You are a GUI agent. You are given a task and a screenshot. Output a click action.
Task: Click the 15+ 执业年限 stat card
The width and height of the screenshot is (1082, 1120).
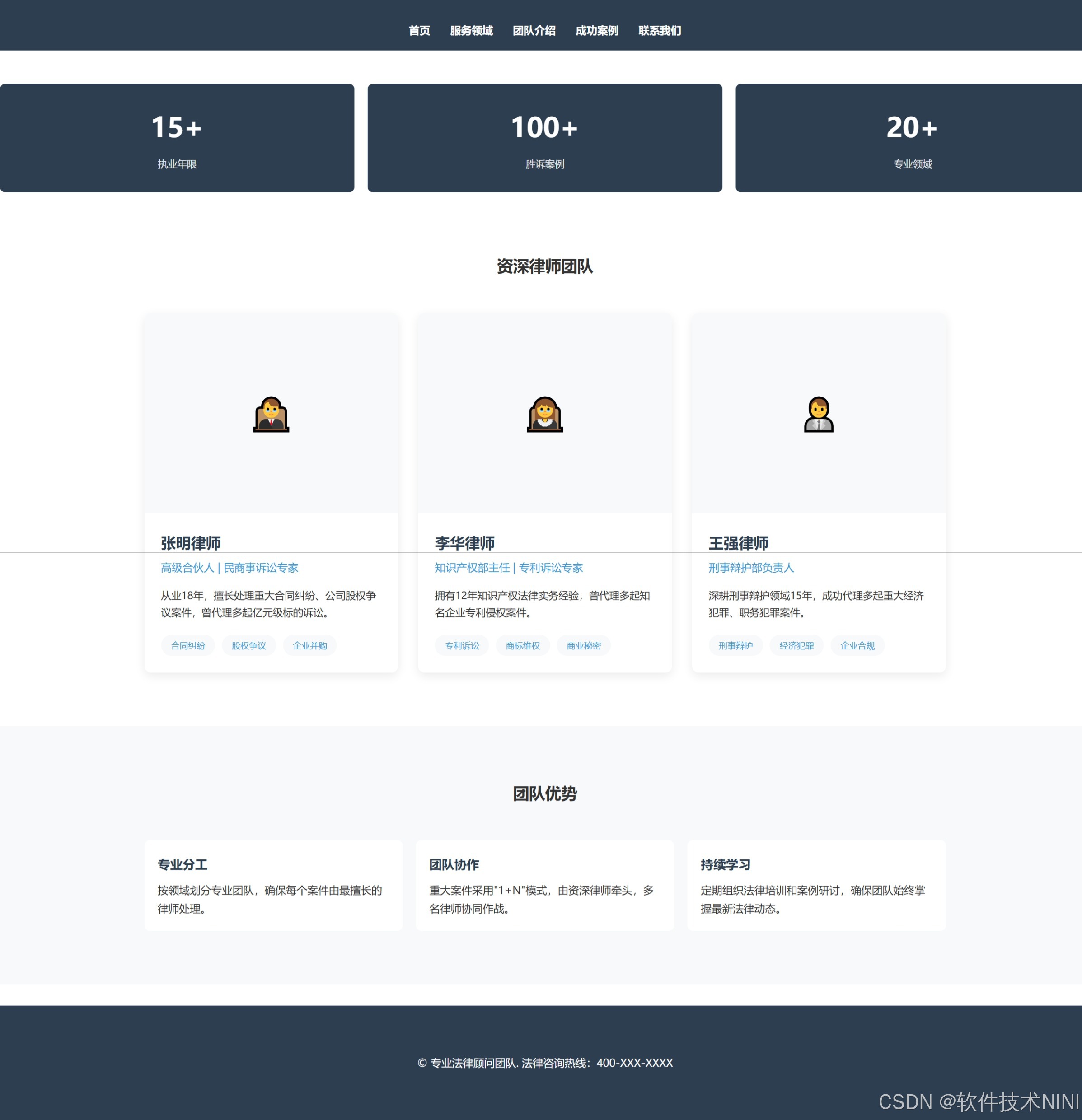pyautogui.click(x=177, y=138)
